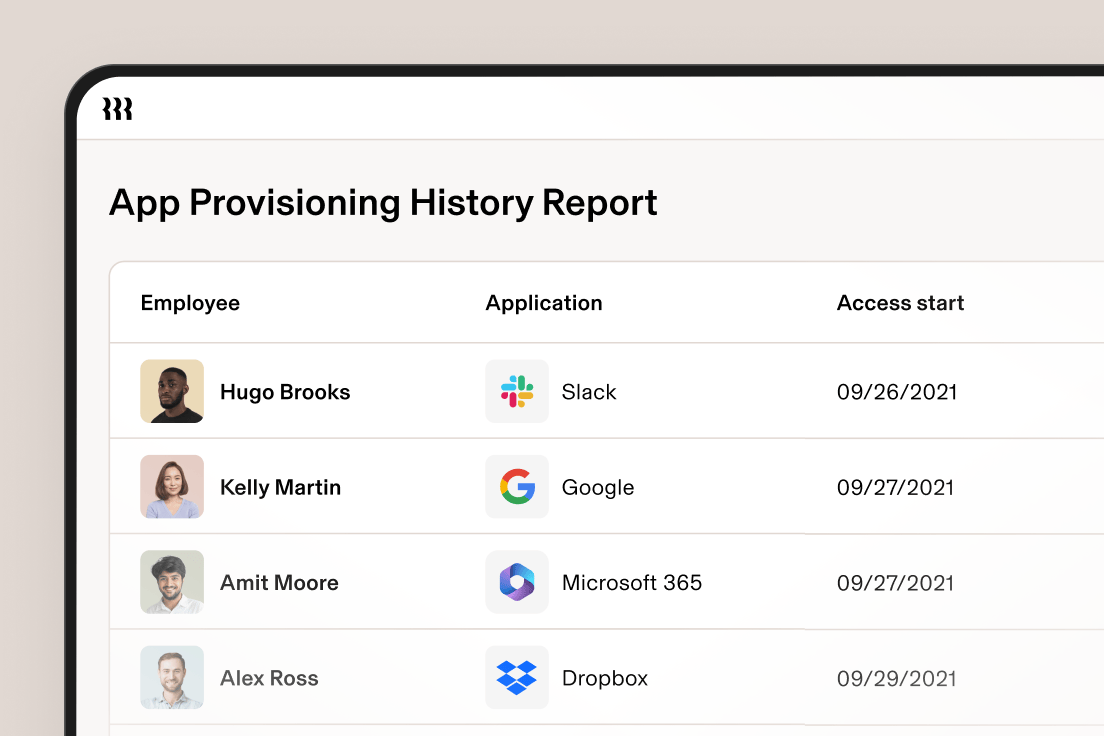Sort by the Access start column header
This screenshot has width=1104, height=736.
click(900, 302)
